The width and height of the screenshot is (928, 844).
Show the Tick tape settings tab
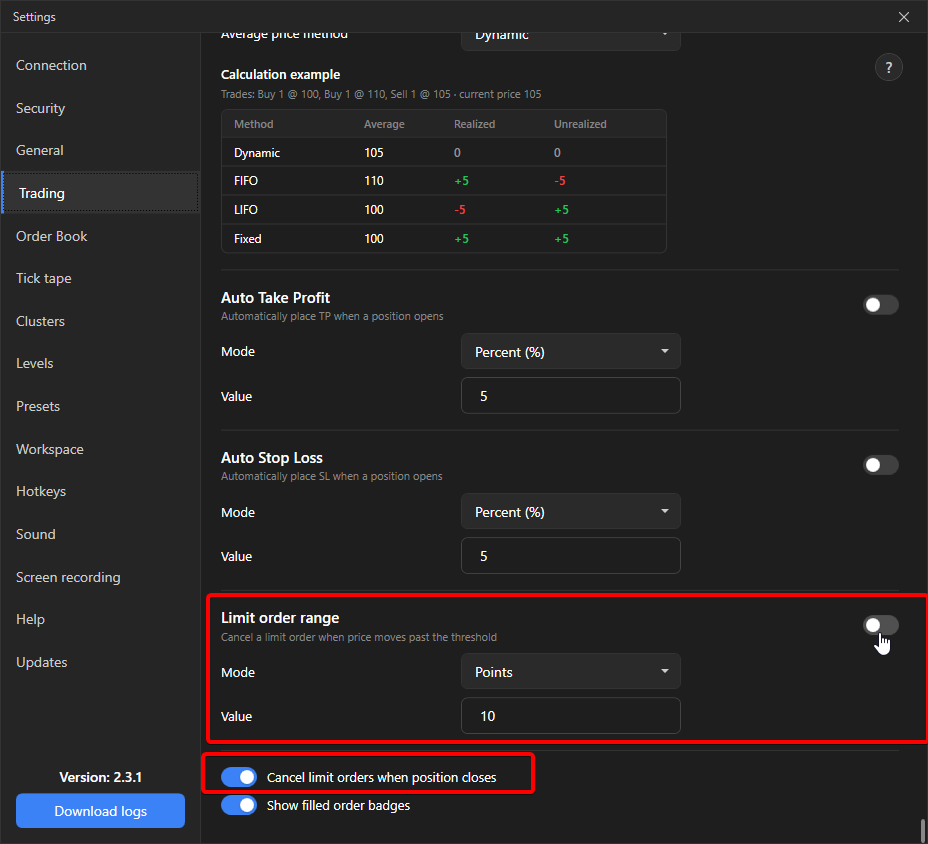(x=101, y=278)
